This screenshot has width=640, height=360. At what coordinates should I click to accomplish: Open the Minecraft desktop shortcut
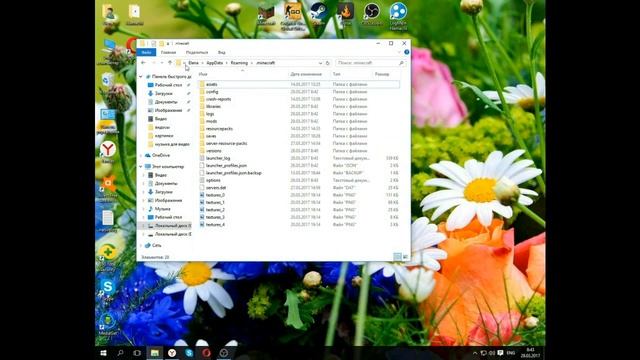[x=266, y=12]
